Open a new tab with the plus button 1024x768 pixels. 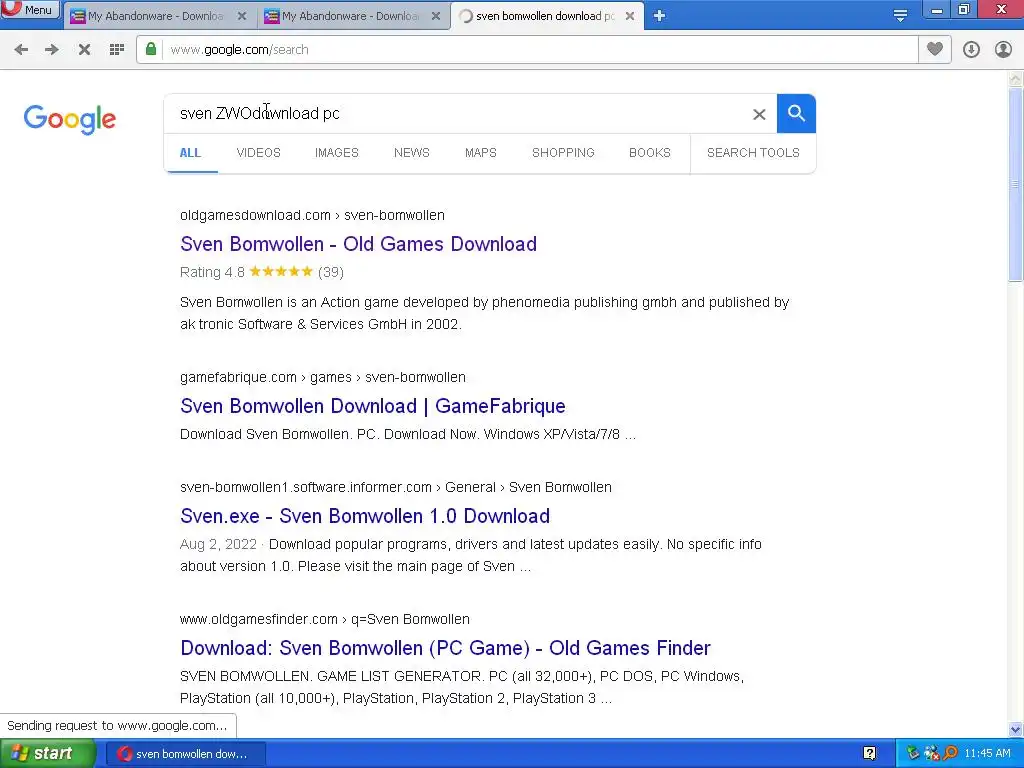click(x=659, y=16)
